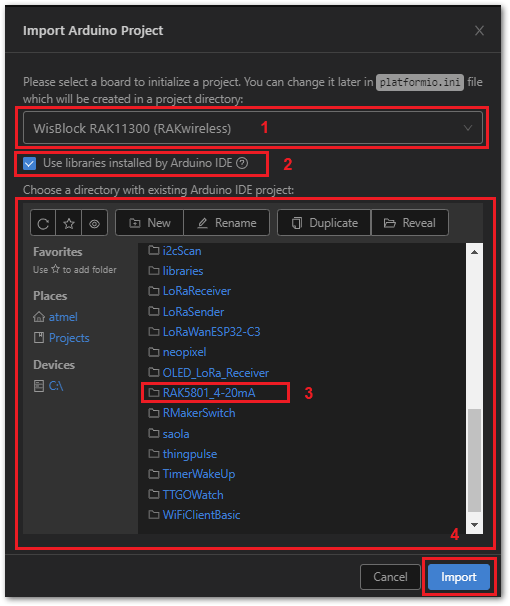This screenshot has height=606, width=510.
Task: Open the OLED_LoRa_Receiver folder
Action: pos(216,373)
